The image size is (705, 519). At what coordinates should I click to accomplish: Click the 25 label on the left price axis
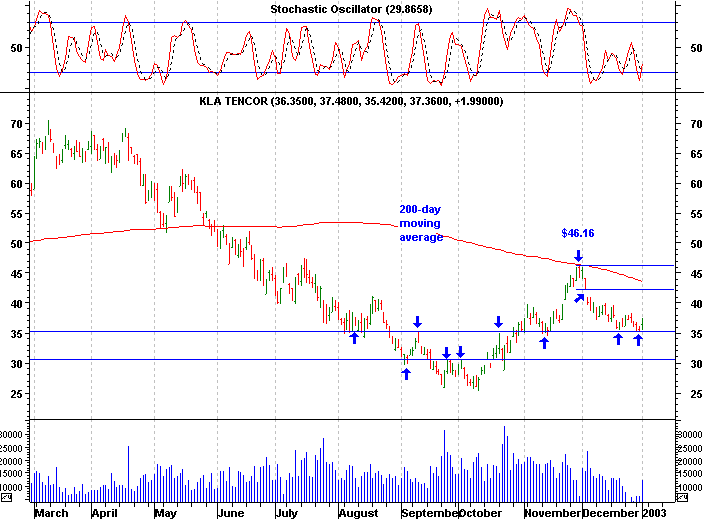pos(16,394)
